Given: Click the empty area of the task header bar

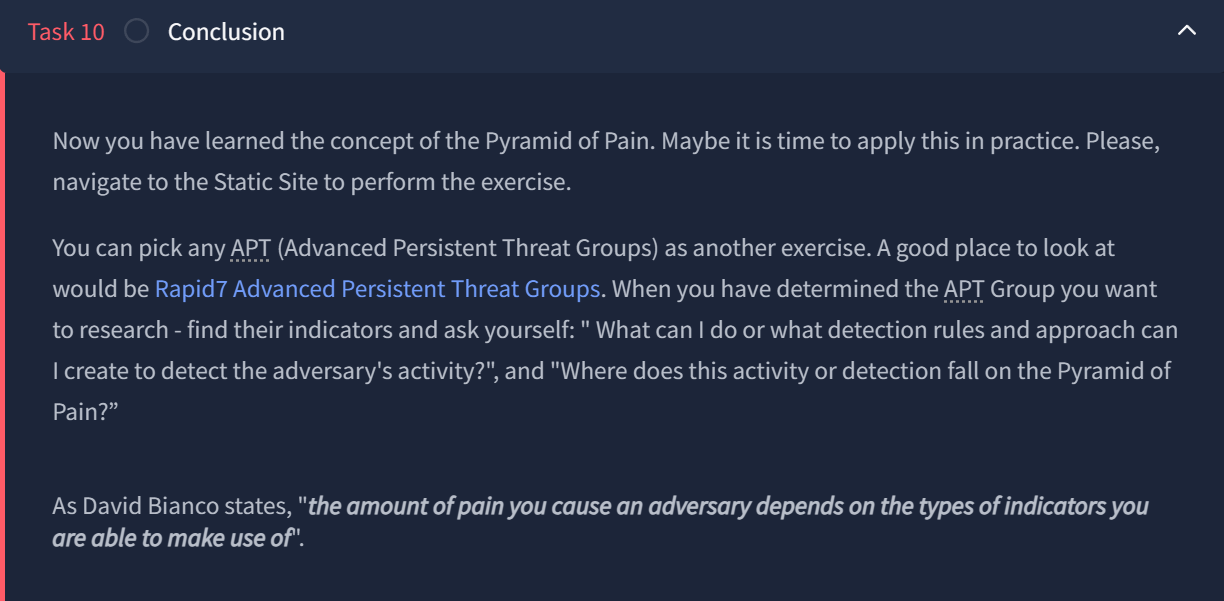Looking at the screenshot, I should [700, 31].
